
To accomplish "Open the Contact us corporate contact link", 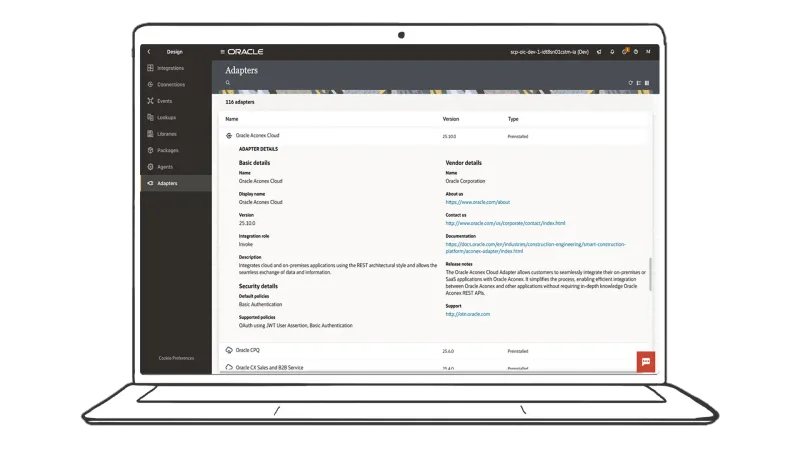I will pyautogui.click(x=505, y=223).
